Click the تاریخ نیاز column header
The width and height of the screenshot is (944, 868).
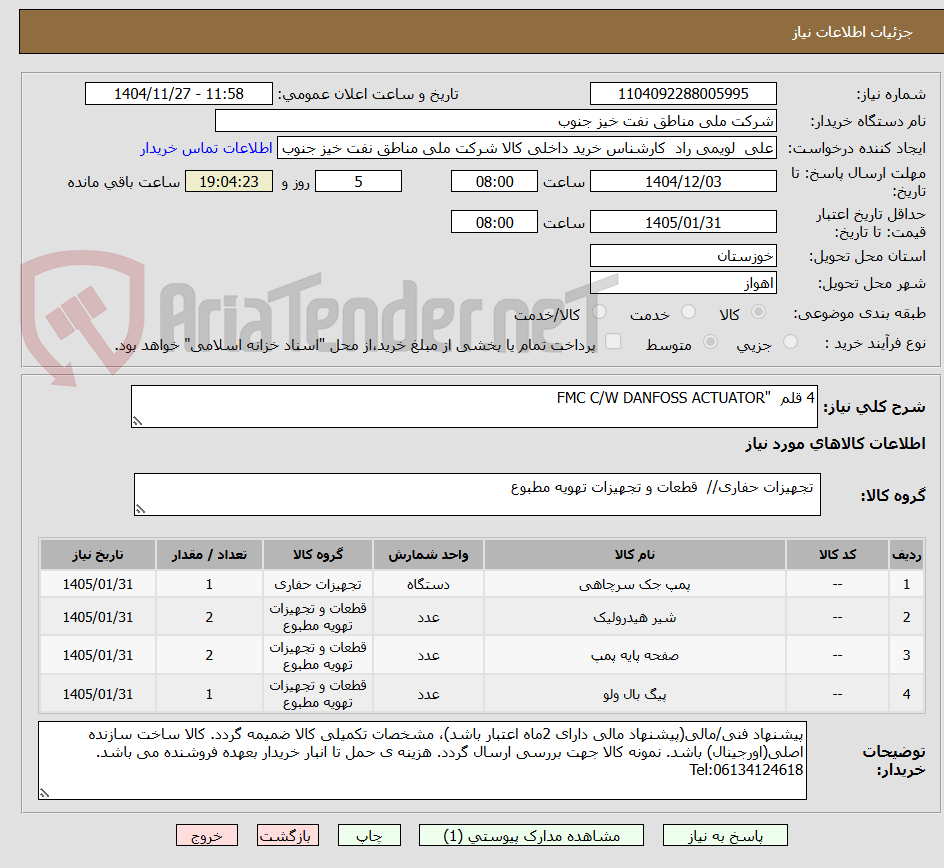(98, 554)
